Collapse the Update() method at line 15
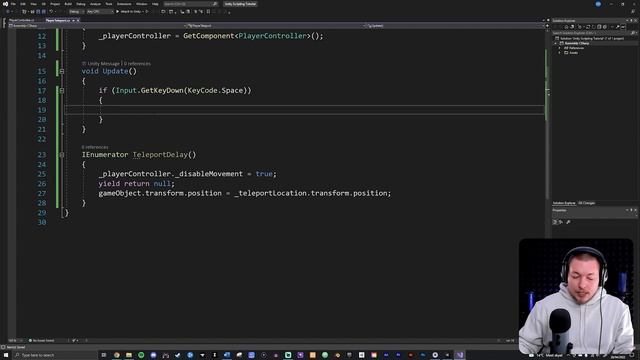This screenshot has height=360, width=640. 62,71
